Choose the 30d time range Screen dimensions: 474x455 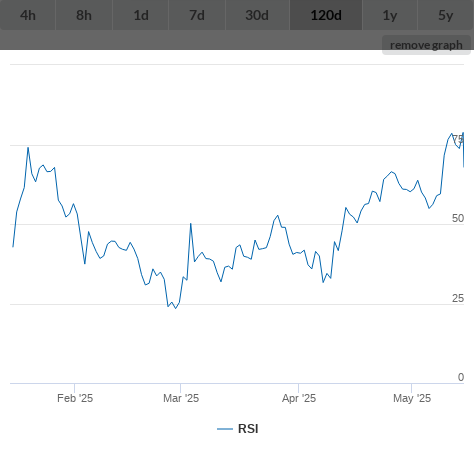tap(257, 15)
